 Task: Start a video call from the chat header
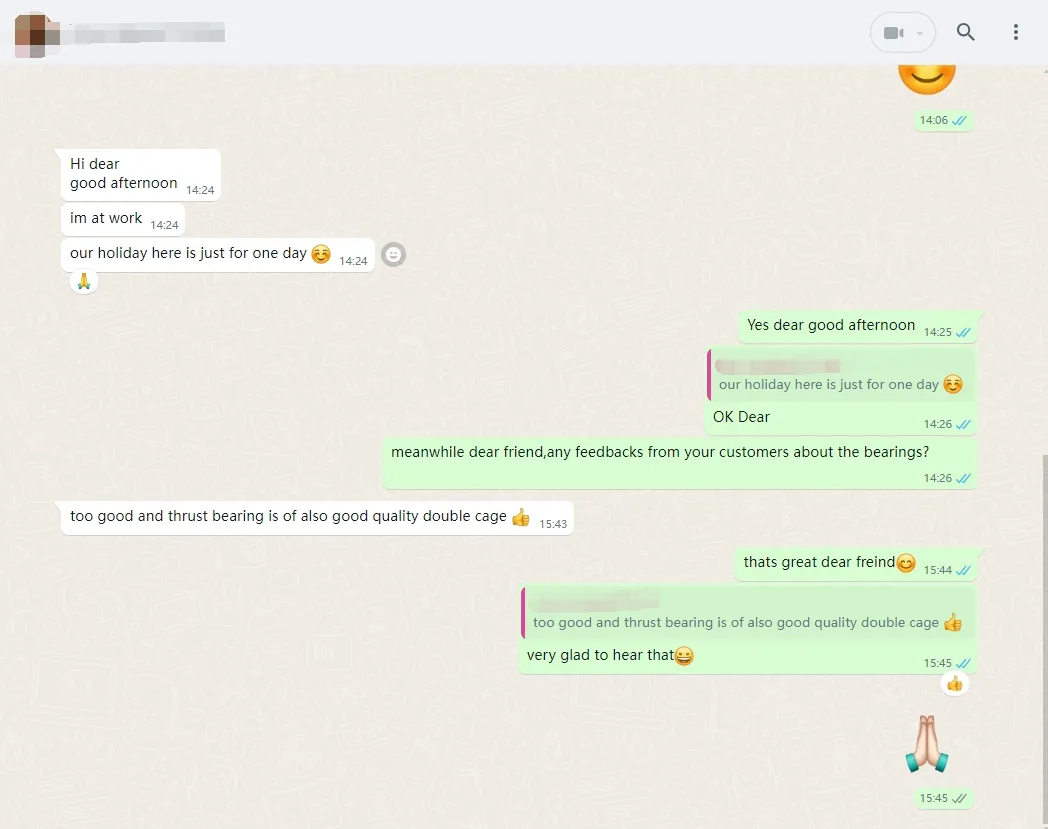pyautogui.click(x=893, y=33)
